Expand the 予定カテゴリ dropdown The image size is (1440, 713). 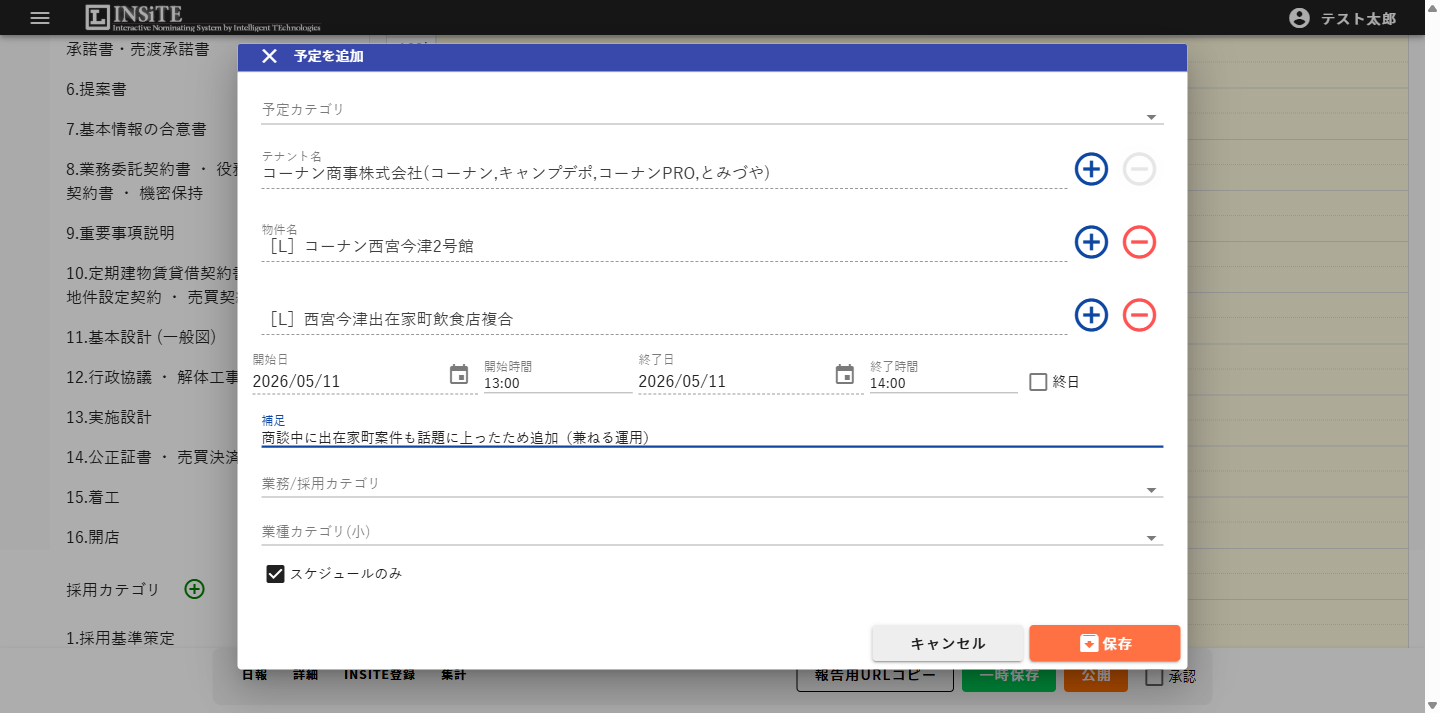click(x=1151, y=117)
